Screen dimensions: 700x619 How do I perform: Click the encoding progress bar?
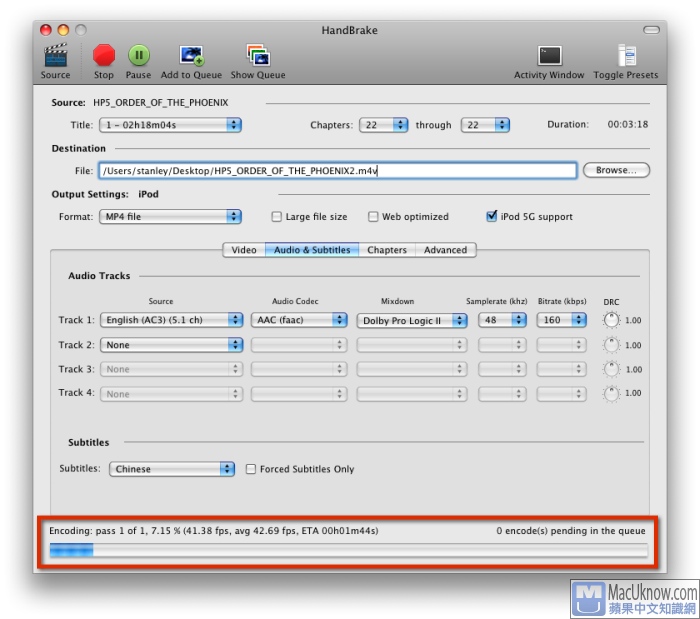point(348,550)
